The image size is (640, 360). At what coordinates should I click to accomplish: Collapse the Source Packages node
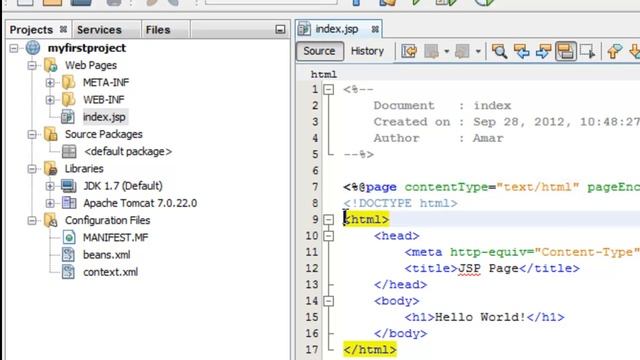[32, 134]
